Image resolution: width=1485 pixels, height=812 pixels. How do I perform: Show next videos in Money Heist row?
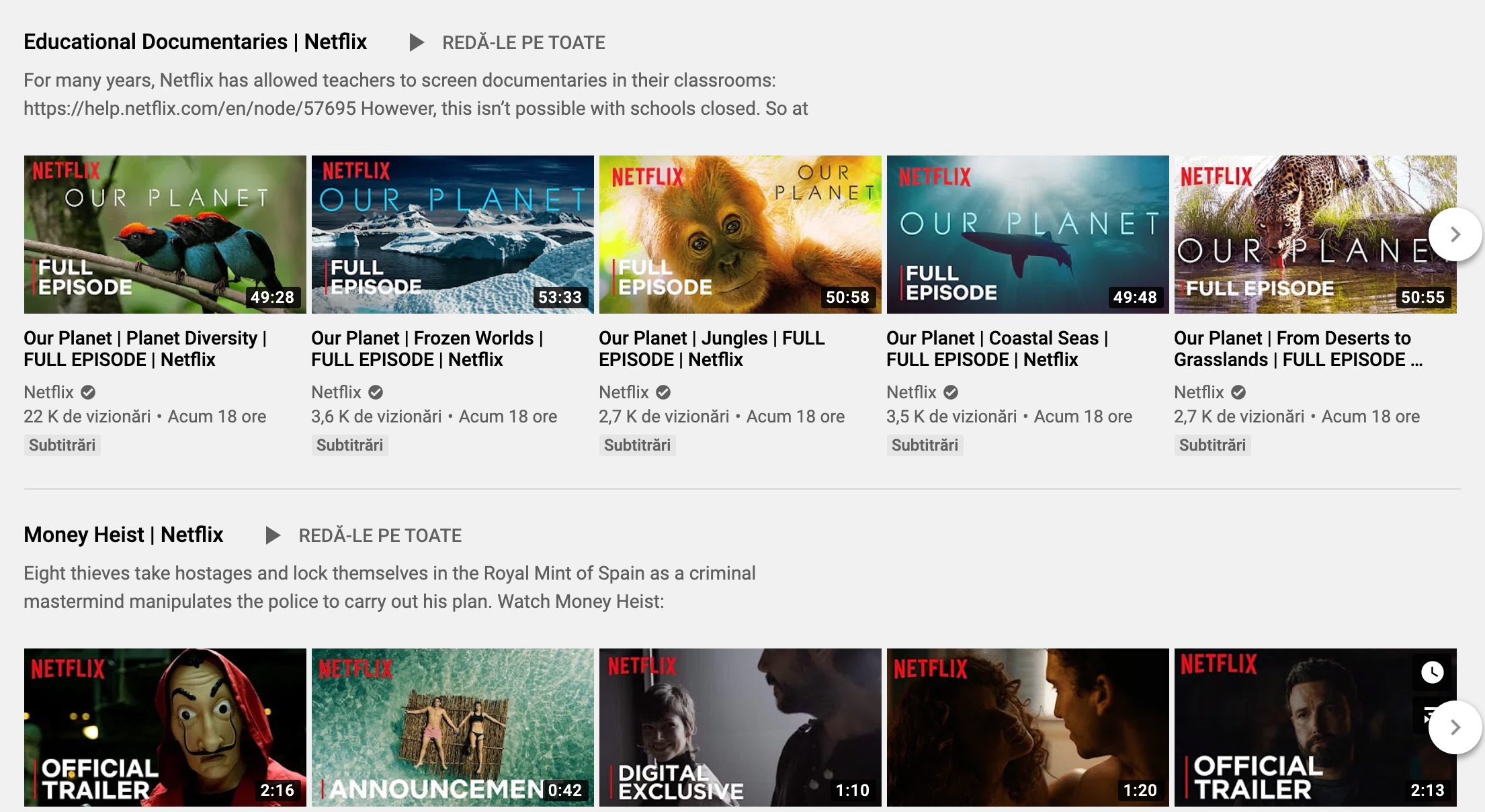point(1455,727)
